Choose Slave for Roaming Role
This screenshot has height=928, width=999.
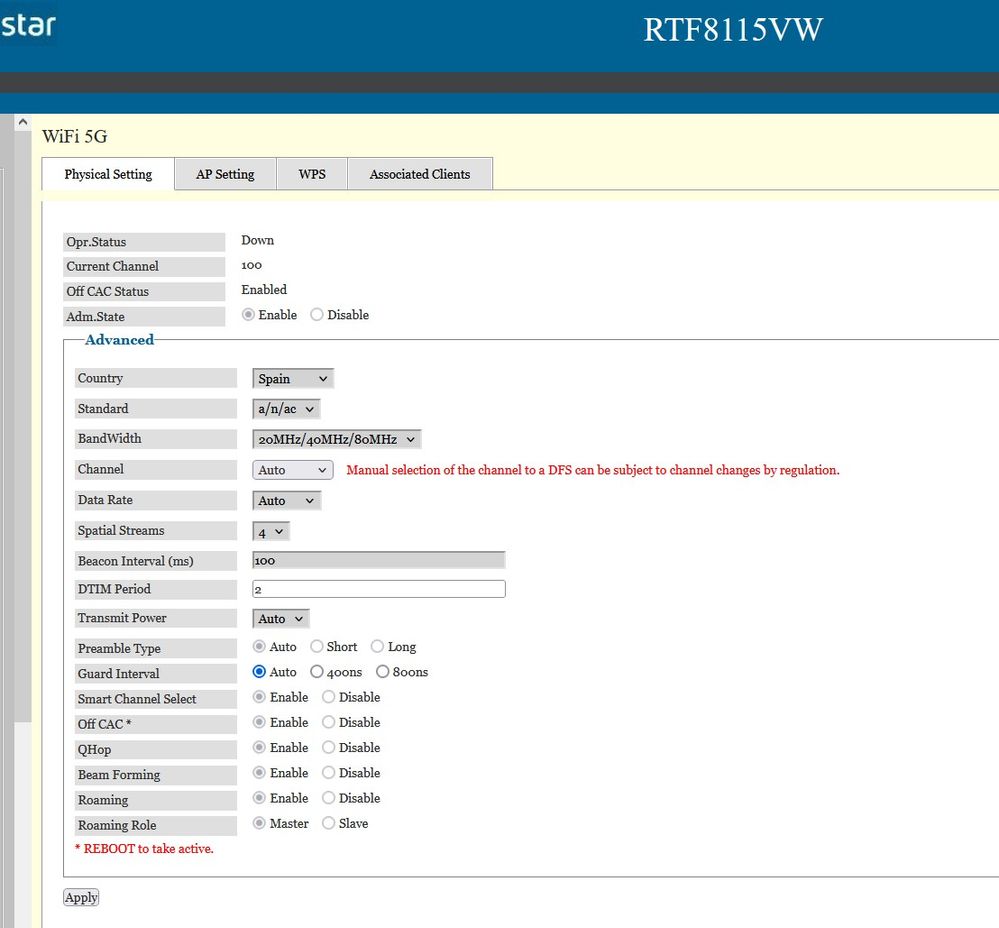(x=328, y=824)
